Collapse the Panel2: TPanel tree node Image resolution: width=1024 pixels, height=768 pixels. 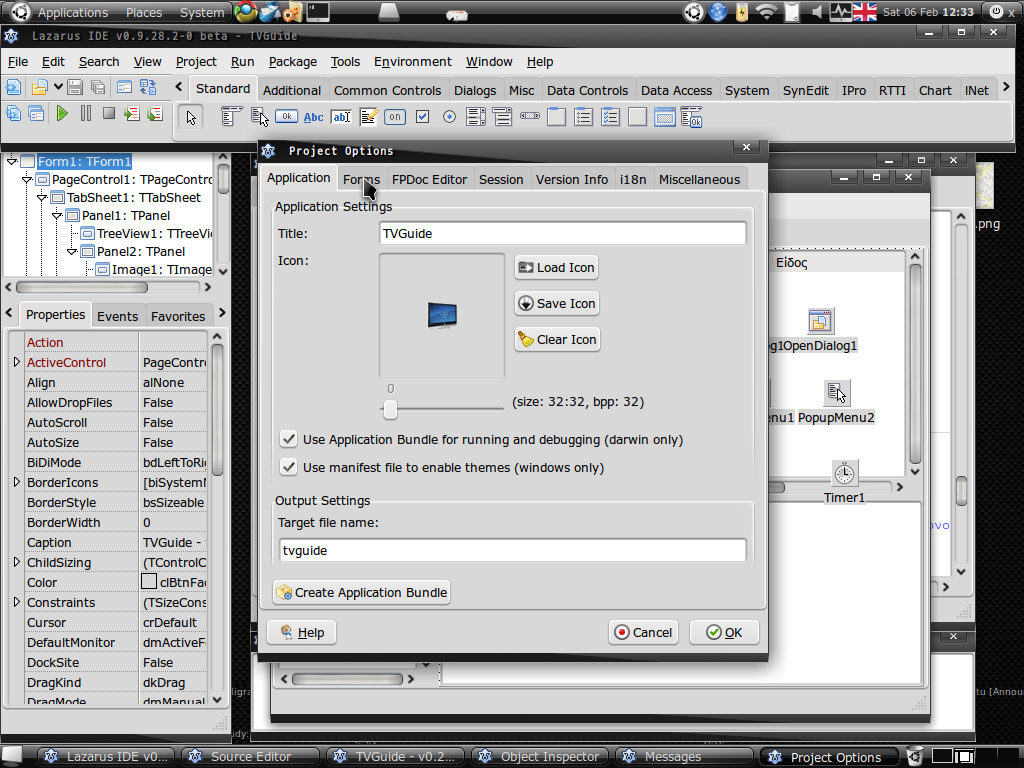[72, 251]
